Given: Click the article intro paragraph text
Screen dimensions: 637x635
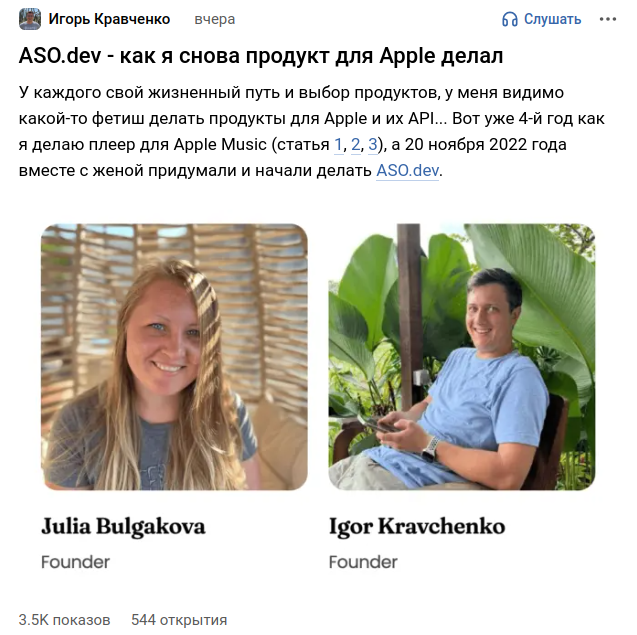Looking at the screenshot, I should [x=312, y=132].
